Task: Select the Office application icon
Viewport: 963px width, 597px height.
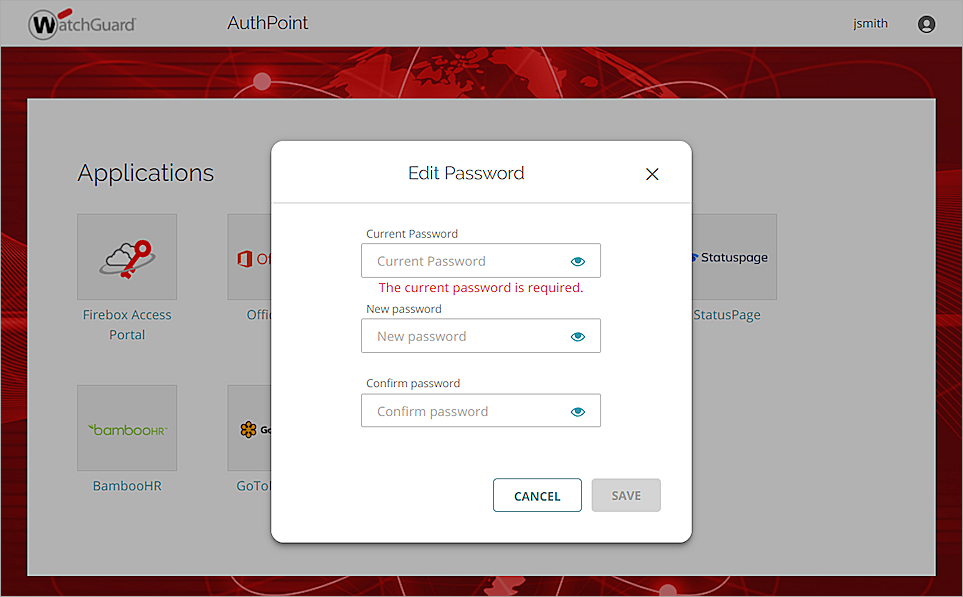Action: coord(250,256)
